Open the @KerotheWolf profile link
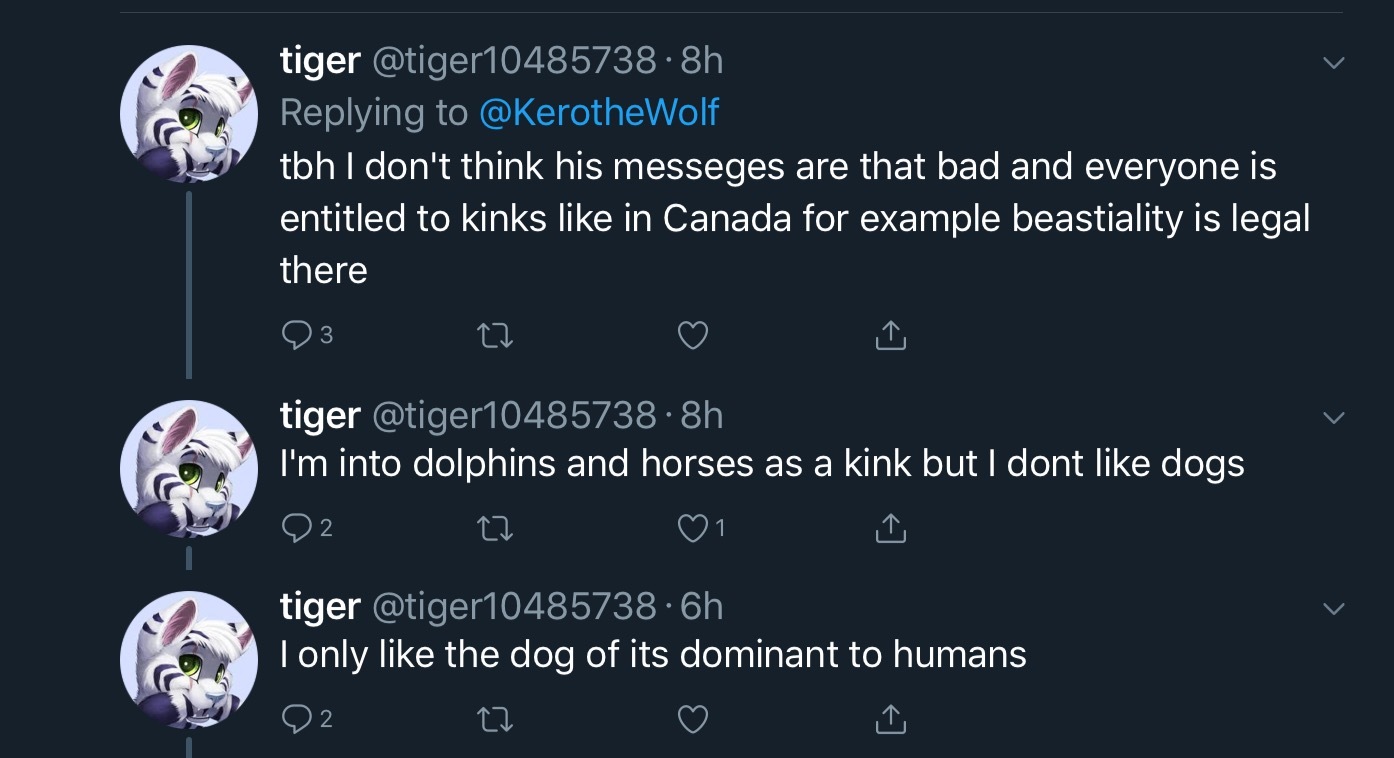Screen dimensions: 1394x758 (599, 112)
